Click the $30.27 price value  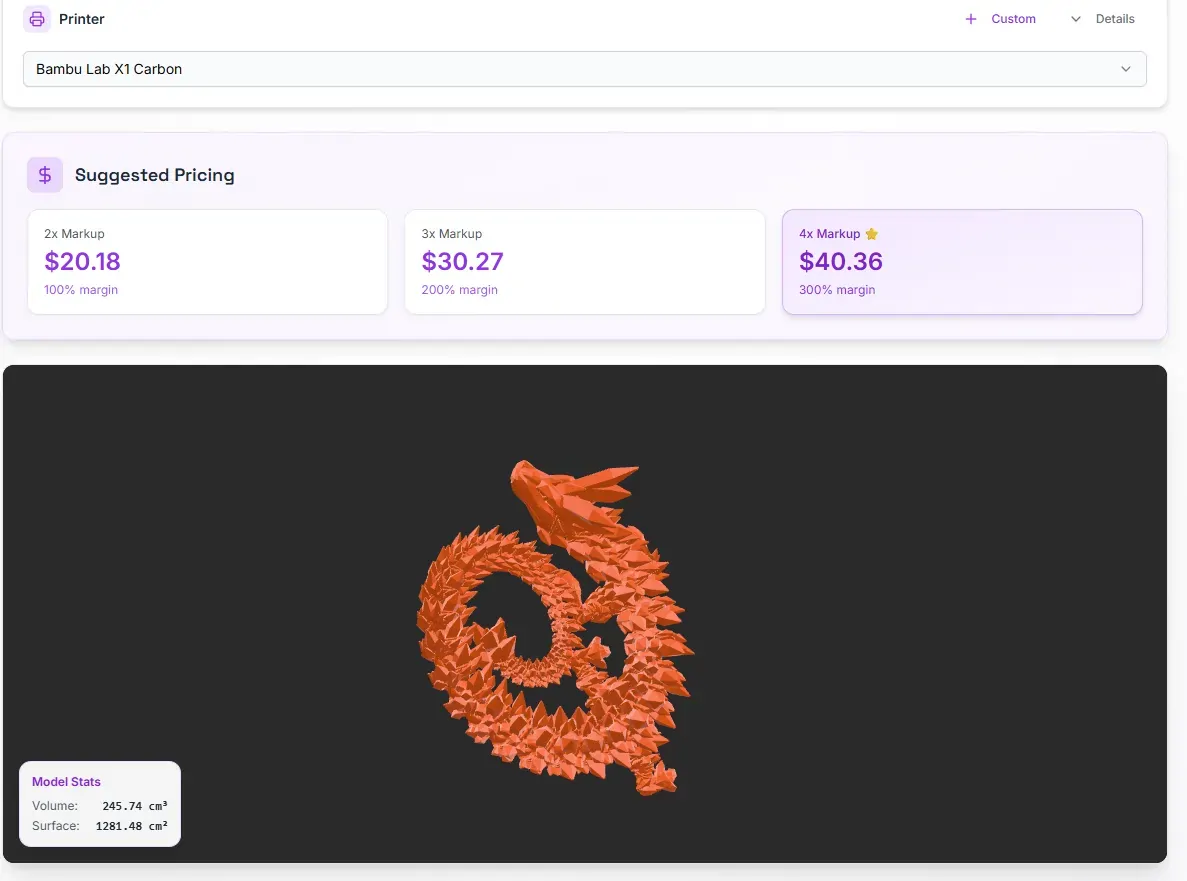click(x=462, y=262)
